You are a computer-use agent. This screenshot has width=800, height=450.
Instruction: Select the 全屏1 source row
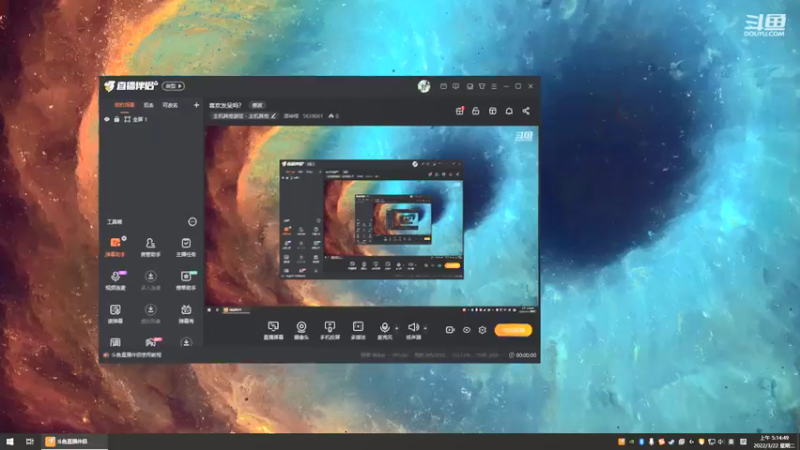click(x=152, y=119)
